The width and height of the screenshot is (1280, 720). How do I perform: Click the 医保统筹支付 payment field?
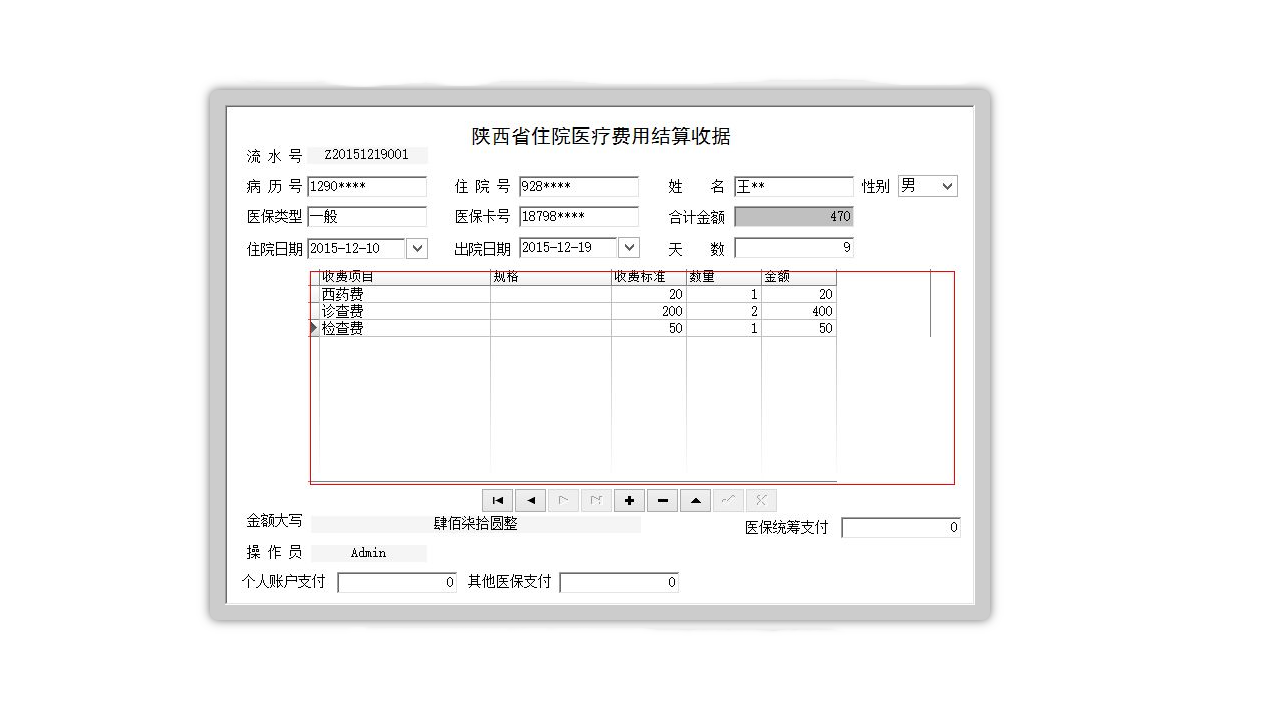pyautogui.click(x=900, y=527)
